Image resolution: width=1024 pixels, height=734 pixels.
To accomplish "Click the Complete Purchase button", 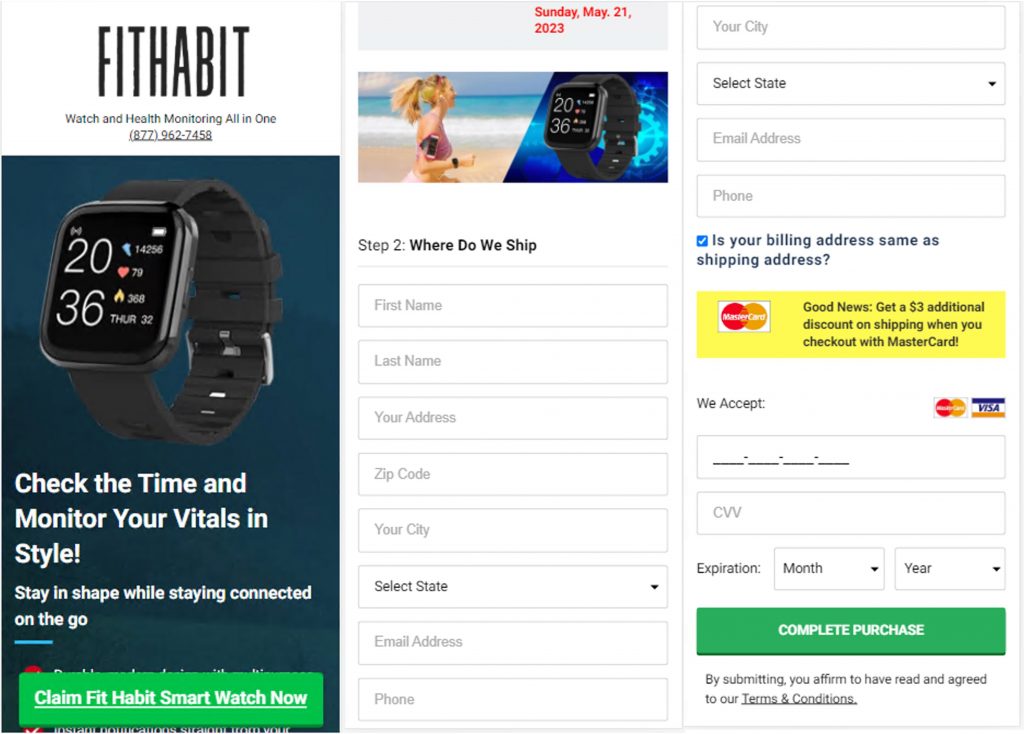I will pyautogui.click(x=851, y=631).
